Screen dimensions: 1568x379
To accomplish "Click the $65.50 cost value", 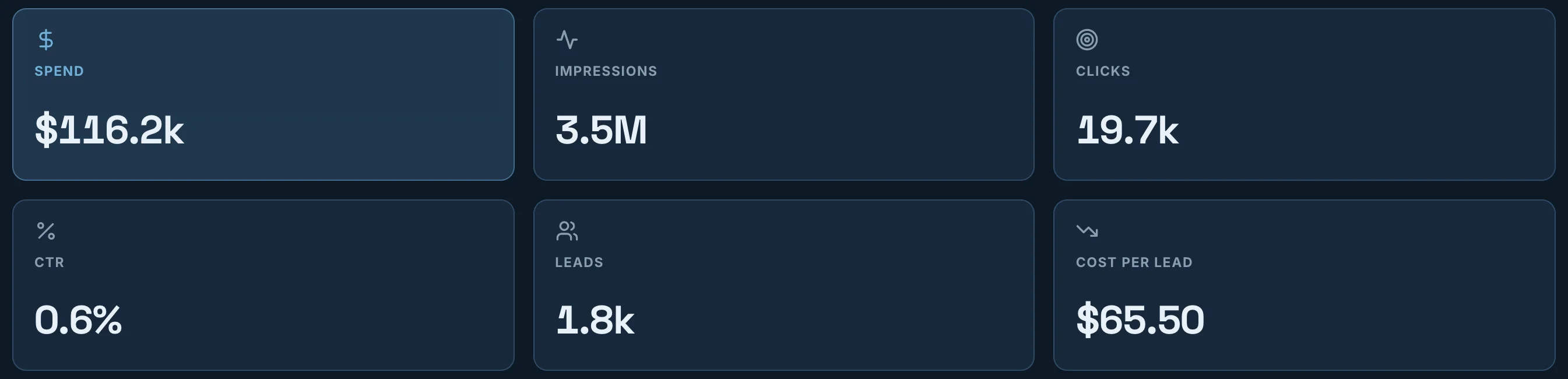I will [1140, 321].
